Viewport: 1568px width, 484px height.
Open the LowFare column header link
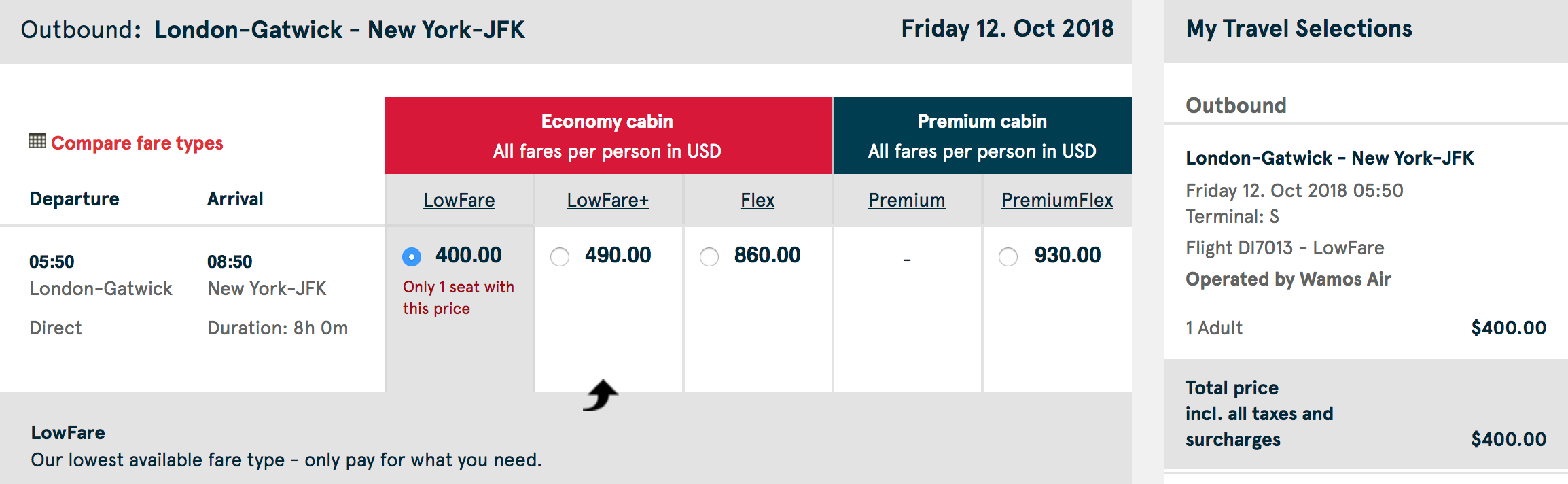point(459,201)
